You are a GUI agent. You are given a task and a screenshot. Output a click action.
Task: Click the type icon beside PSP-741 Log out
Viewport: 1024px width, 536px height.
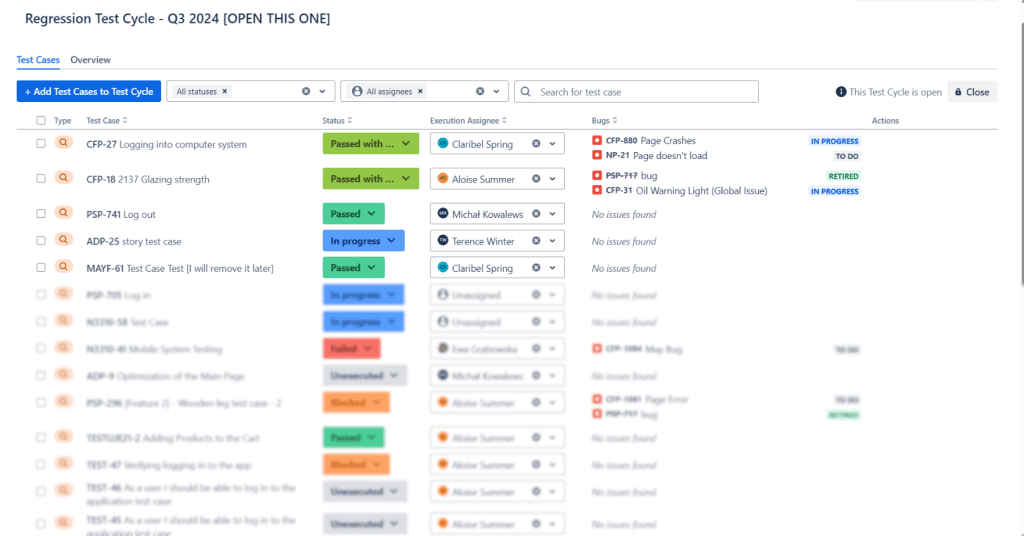(63, 213)
